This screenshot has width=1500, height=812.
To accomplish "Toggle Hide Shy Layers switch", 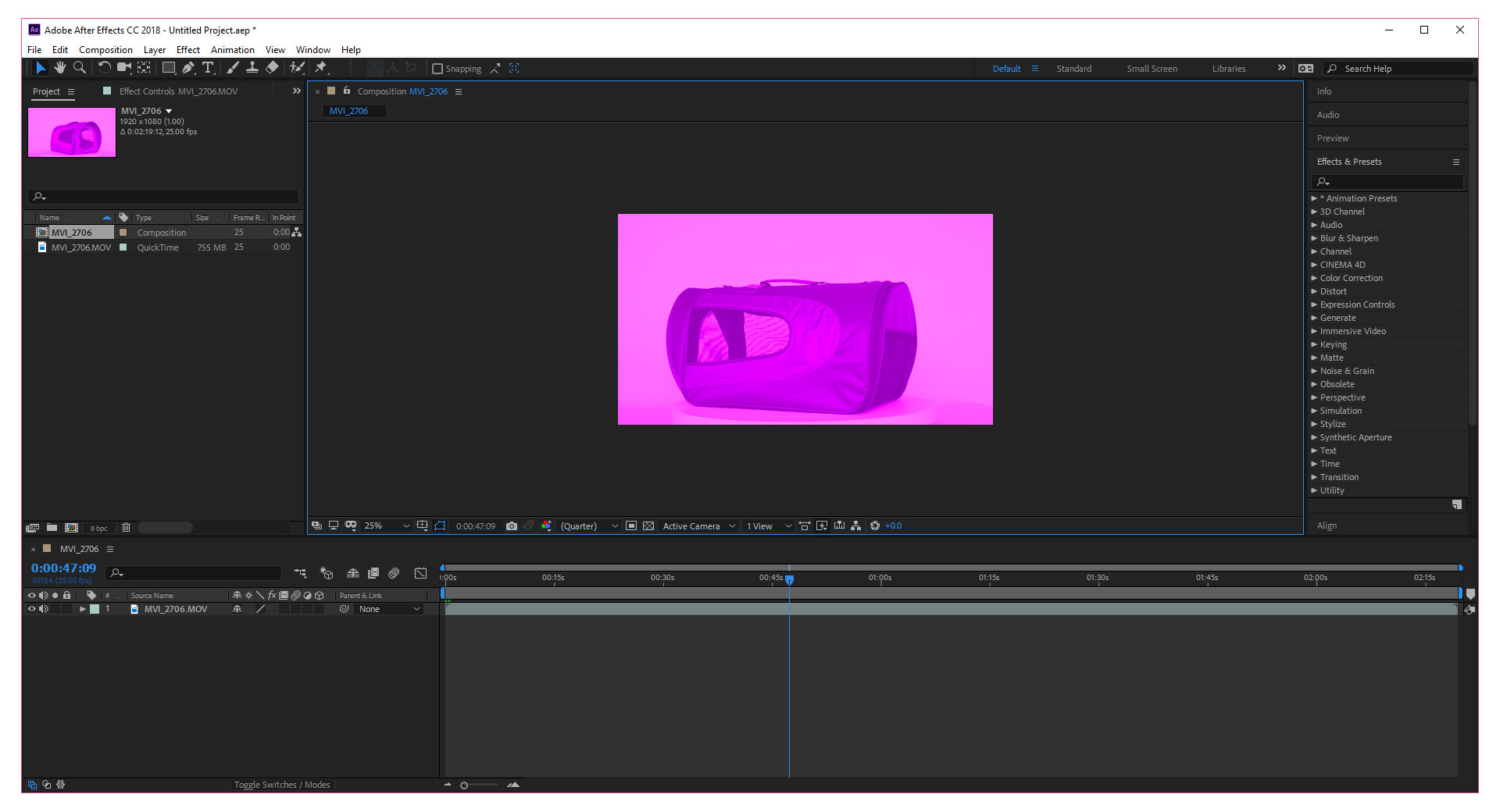I will pyautogui.click(x=353, y=573).
